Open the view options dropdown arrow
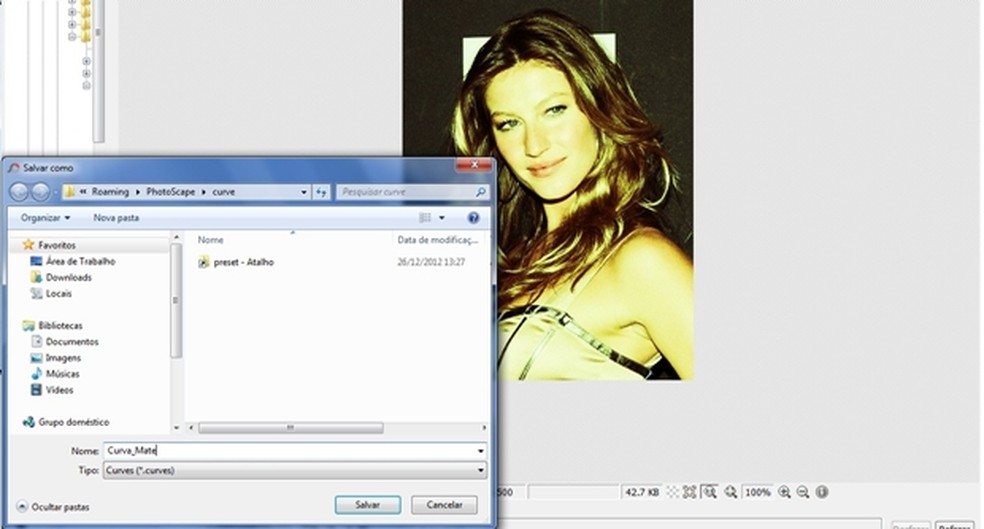 click(442, 218)
